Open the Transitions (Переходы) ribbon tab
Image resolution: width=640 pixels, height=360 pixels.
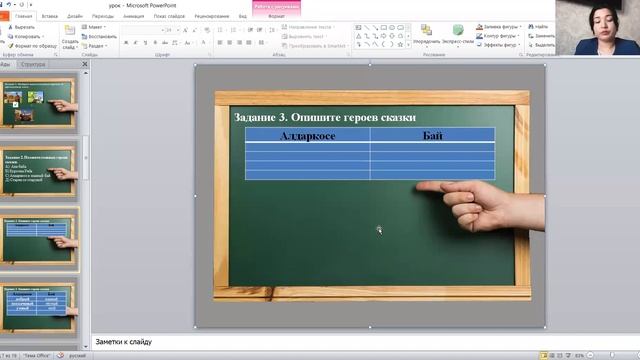coord(102,16)
